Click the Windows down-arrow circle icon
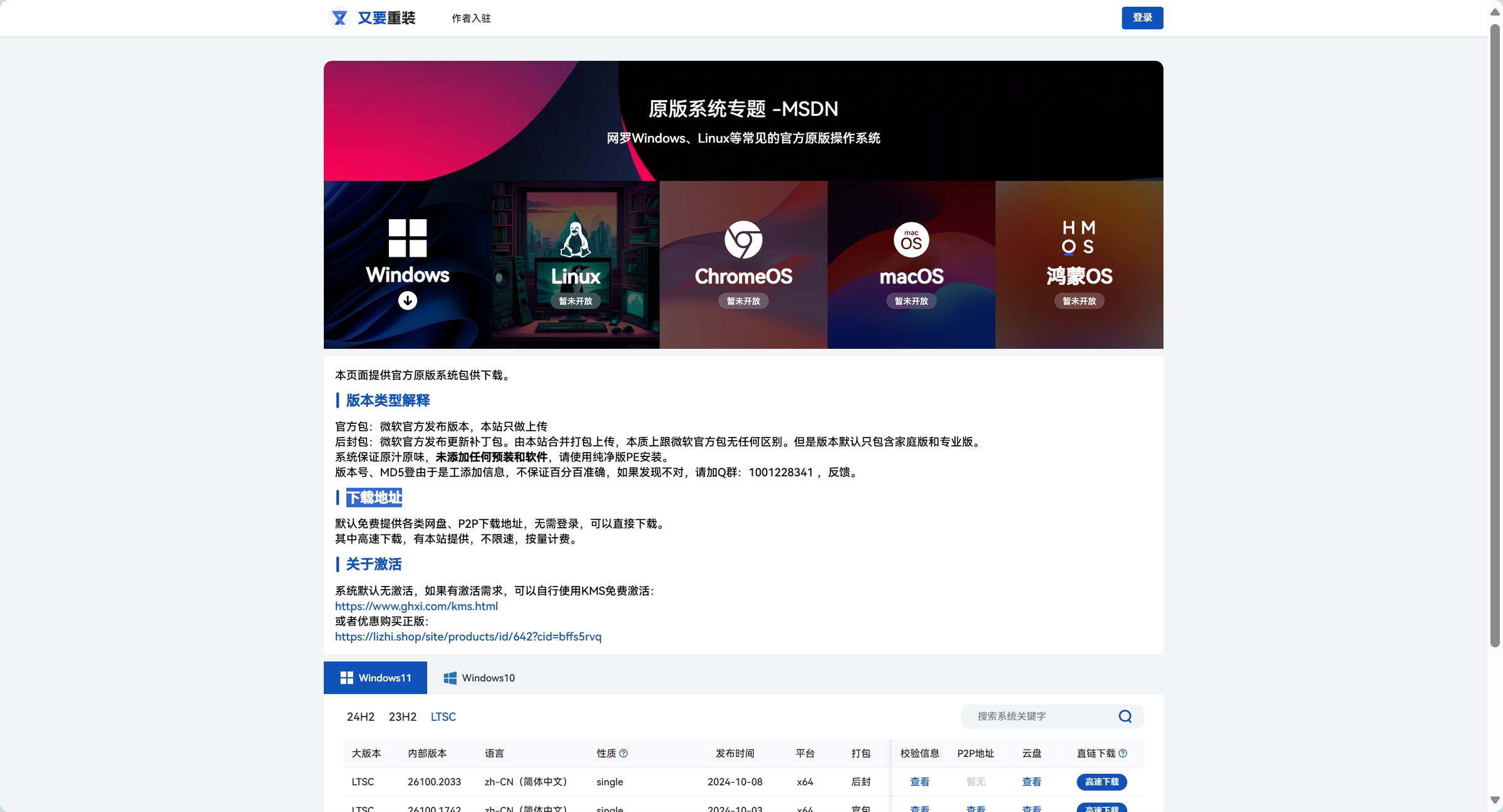This screenshot has height=812, width=1503. point(408,301)
